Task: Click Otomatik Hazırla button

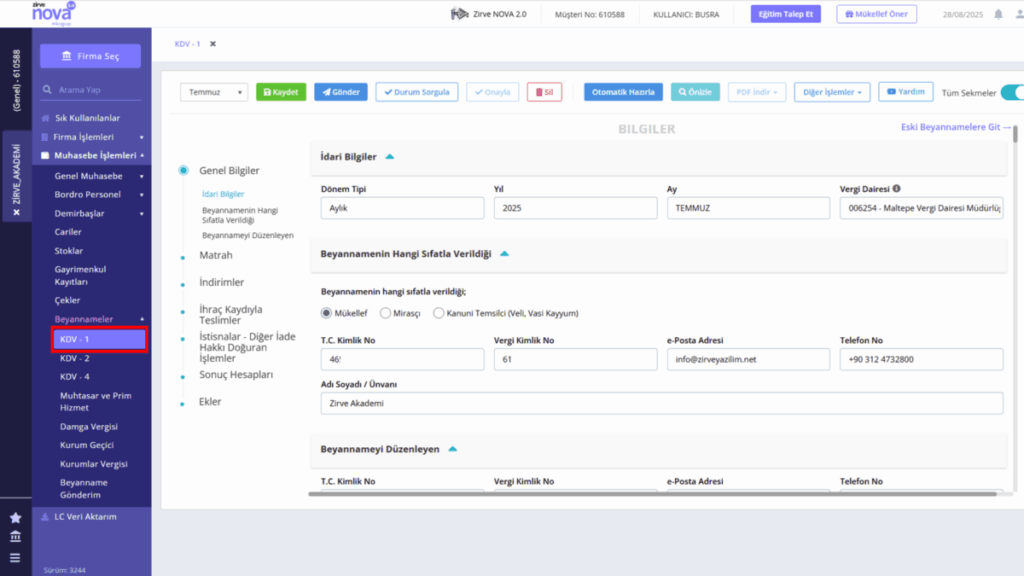Action: click(623, 92)
